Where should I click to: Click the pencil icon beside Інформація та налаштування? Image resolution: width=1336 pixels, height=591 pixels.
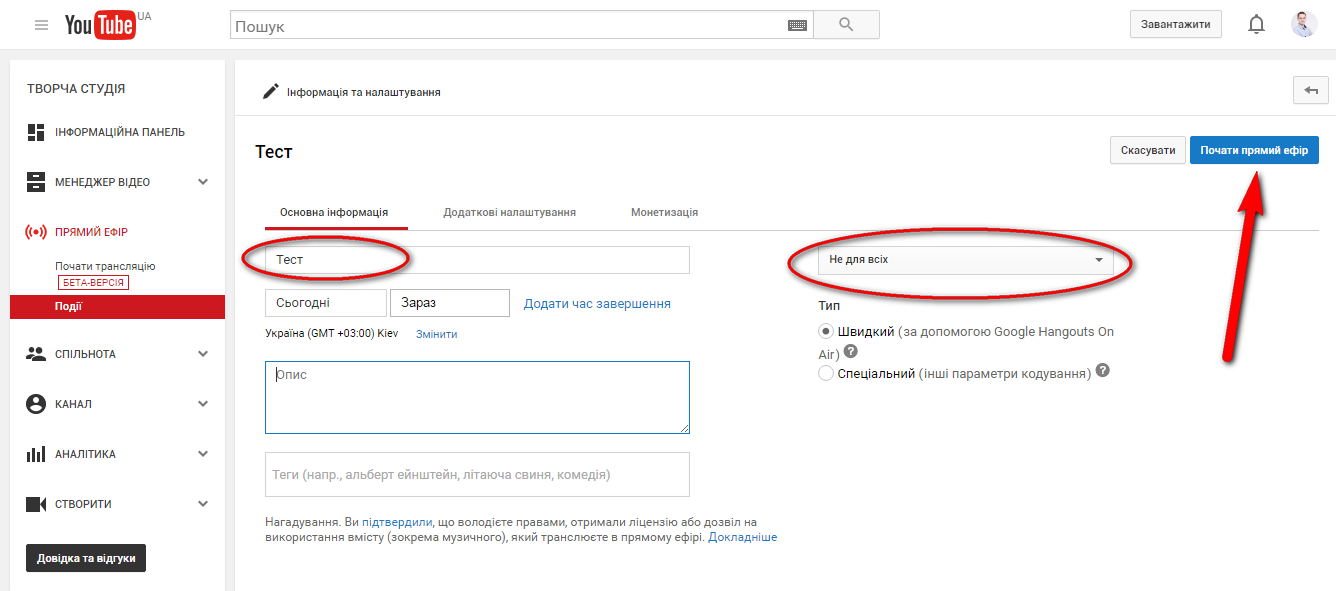pos(271,91)
